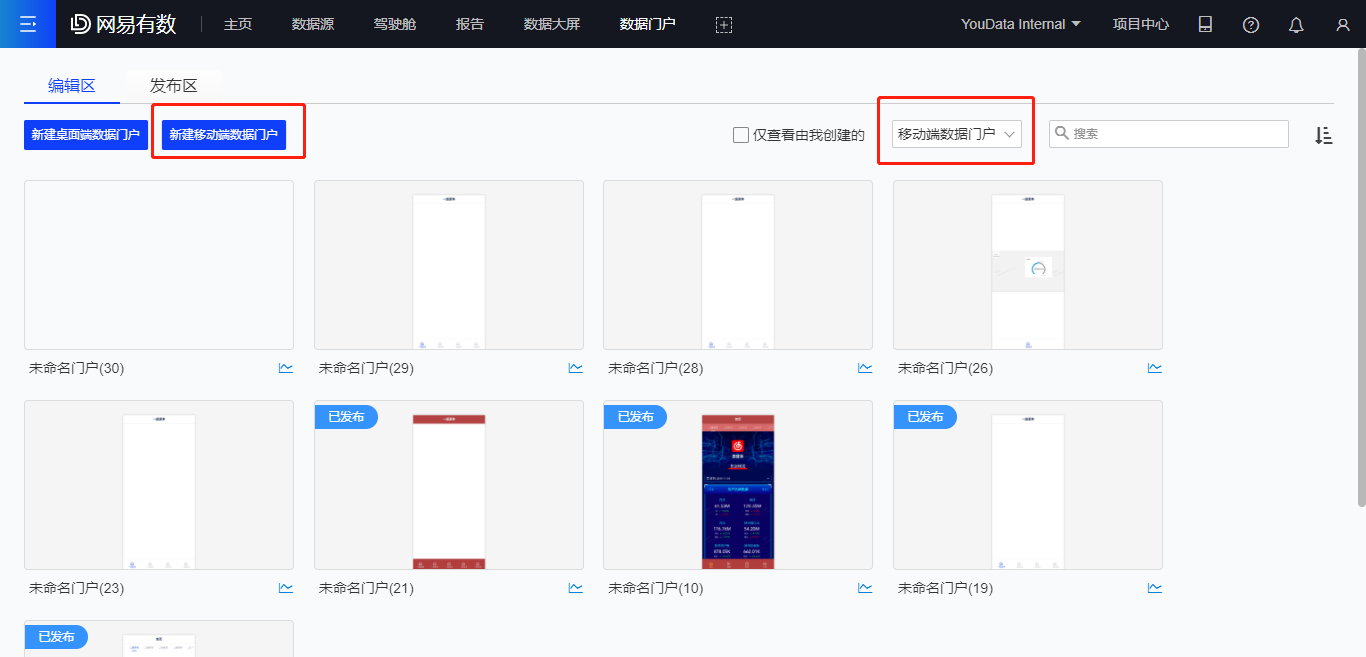Click the 未命名门户(21) title text
1366x657 pixels.
pyautogui.click(x=366, y=588)
